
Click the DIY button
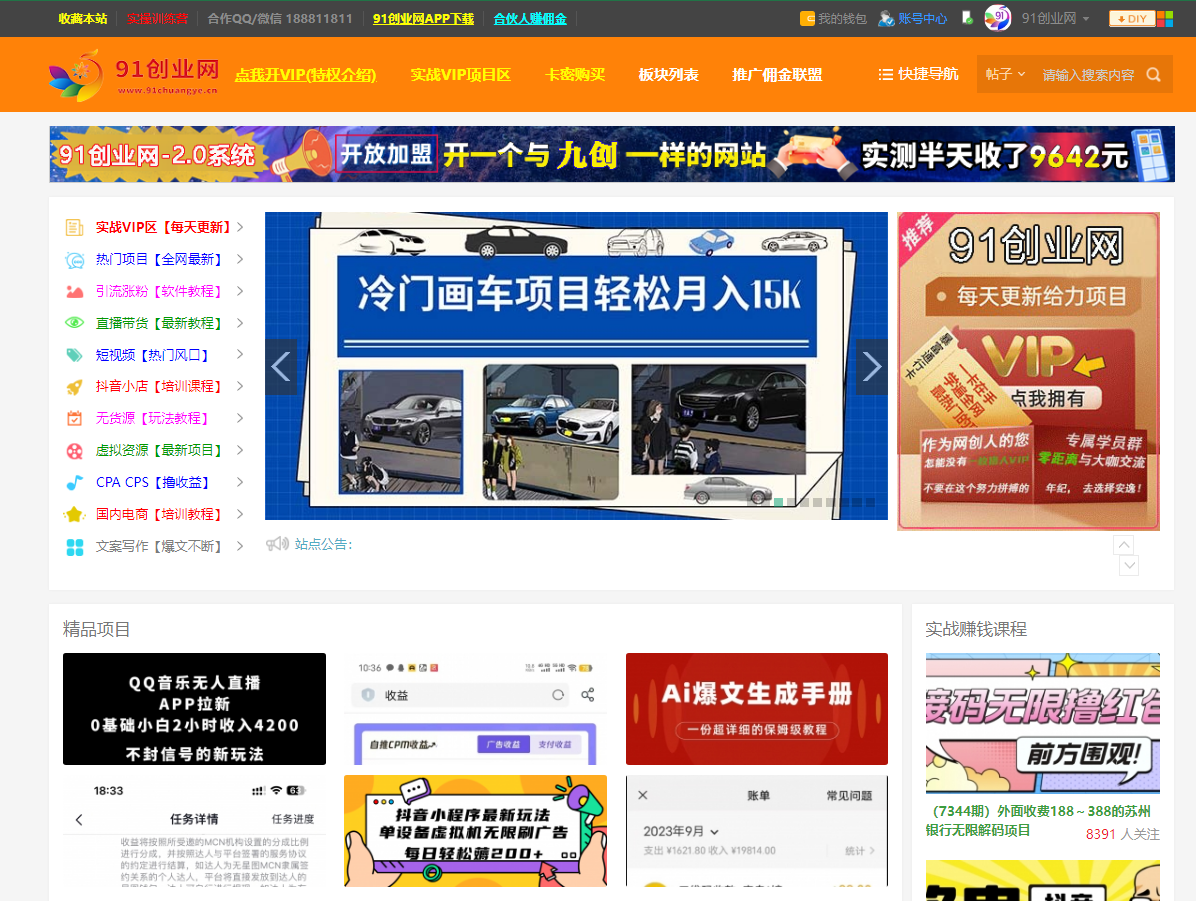point(1131,18)
